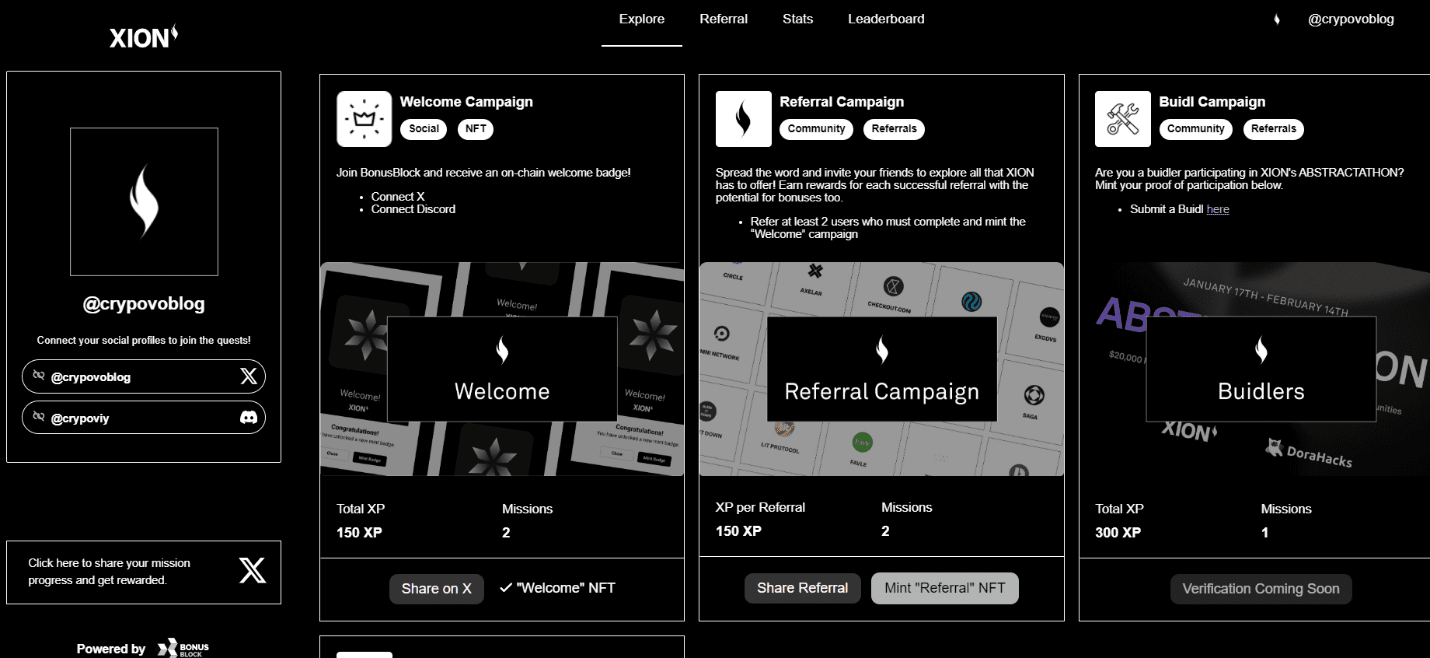Click the Discord logo in @crypoviy row
The width and height of the screenshot is (1430, 658).
coord(249,418)
